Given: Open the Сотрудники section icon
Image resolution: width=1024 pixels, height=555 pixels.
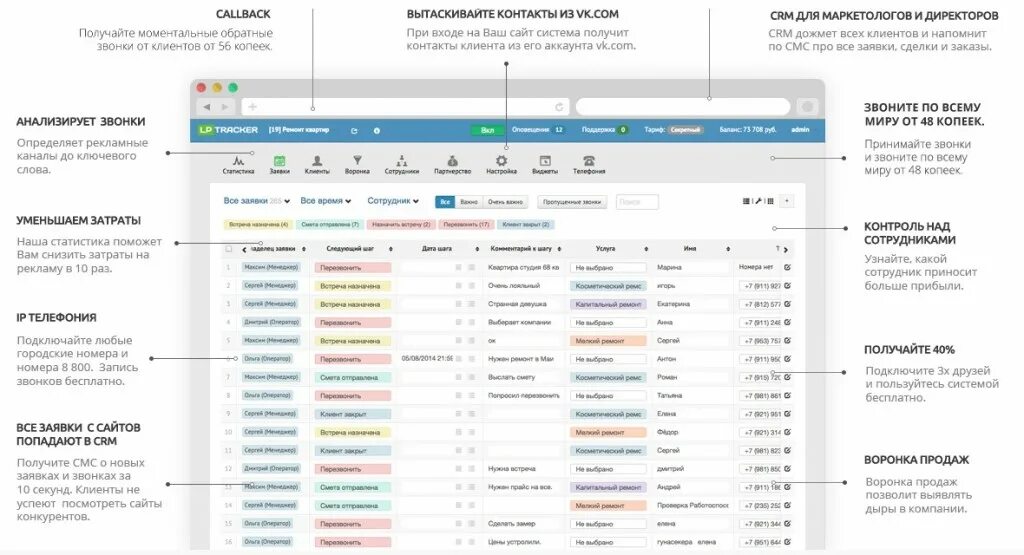Looking at the screenshot, I should pos(402,161).
